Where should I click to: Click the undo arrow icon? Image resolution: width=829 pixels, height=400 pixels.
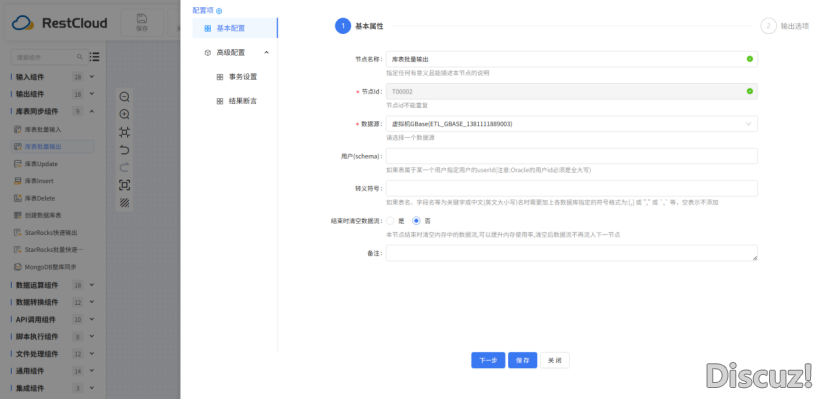(125, 150)
